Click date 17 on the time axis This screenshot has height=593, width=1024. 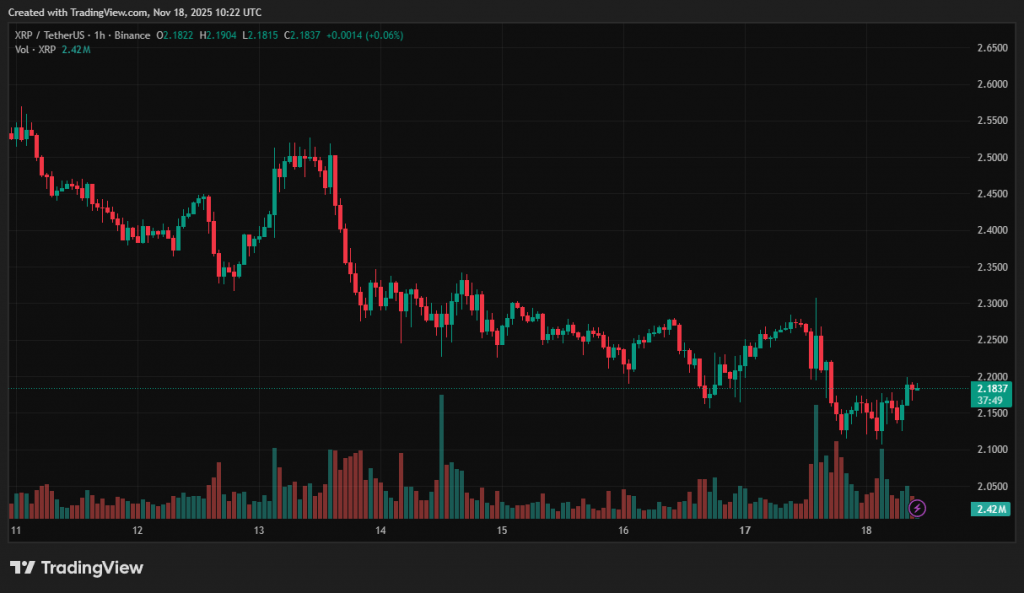(744, 530)
